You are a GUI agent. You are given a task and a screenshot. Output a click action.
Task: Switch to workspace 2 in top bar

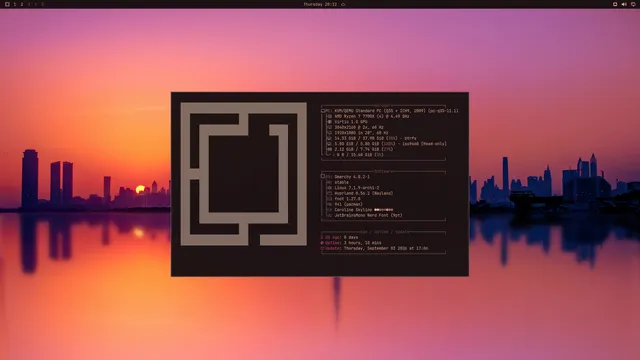click(x=22, y=4)
